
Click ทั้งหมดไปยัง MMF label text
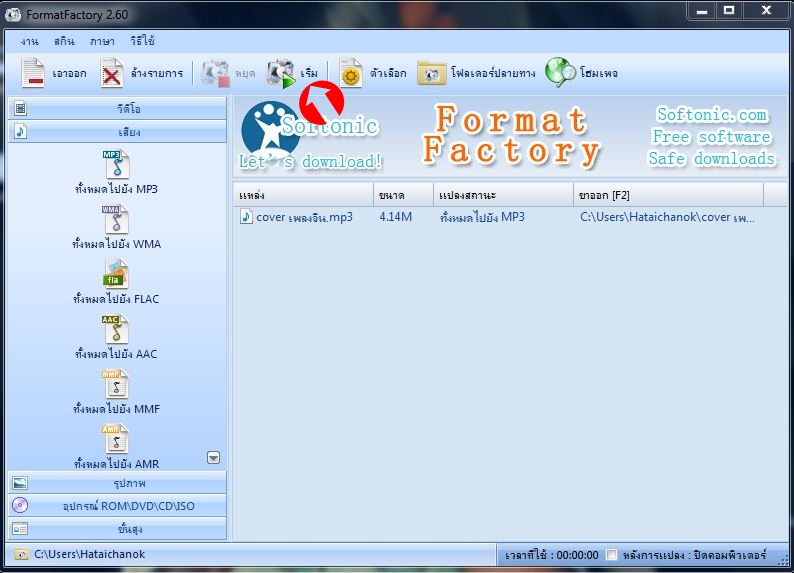(x=116, y=409)
